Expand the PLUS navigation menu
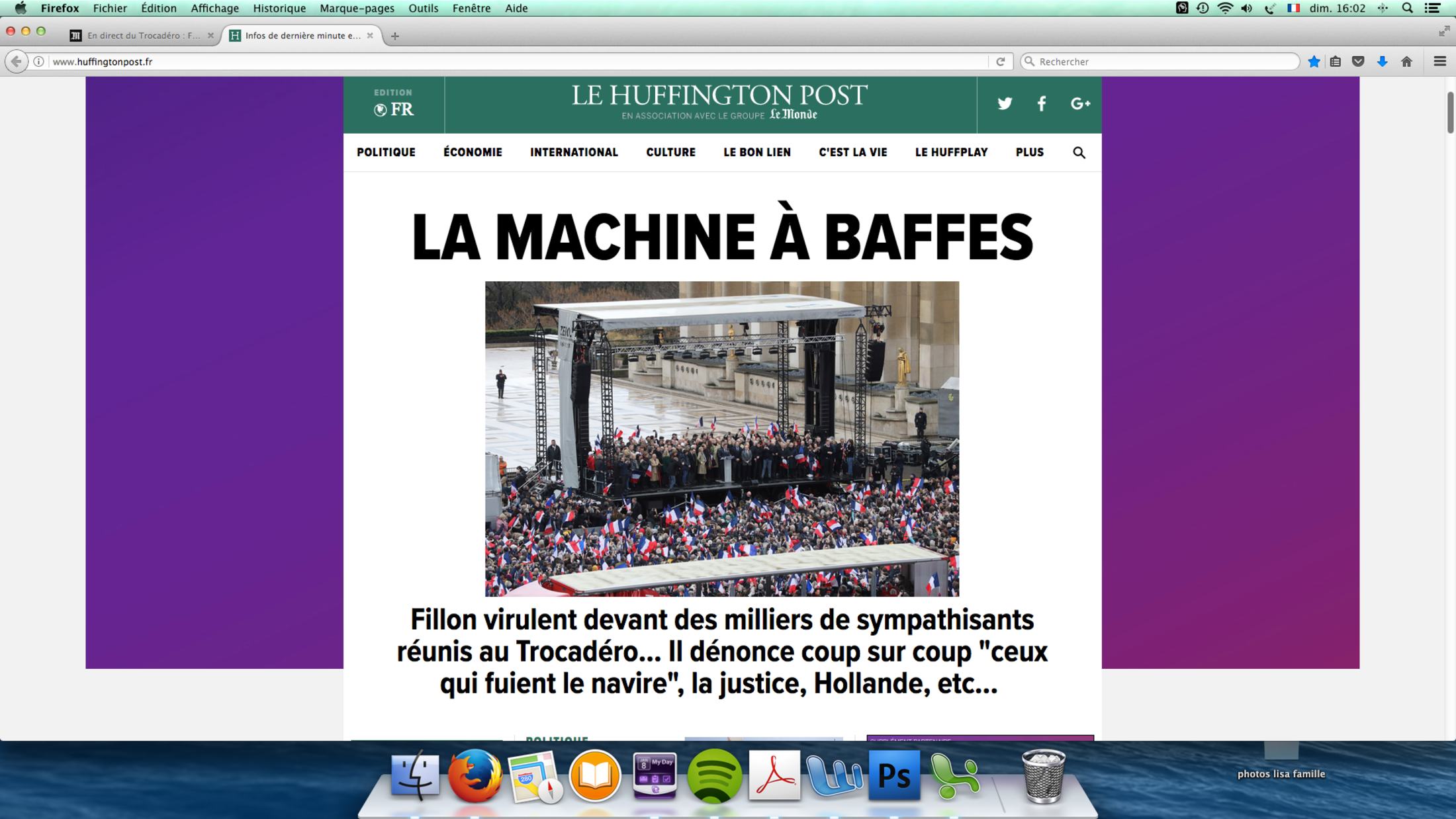1456x819 pixels. pyautogui.click(x=1029, y=152)
